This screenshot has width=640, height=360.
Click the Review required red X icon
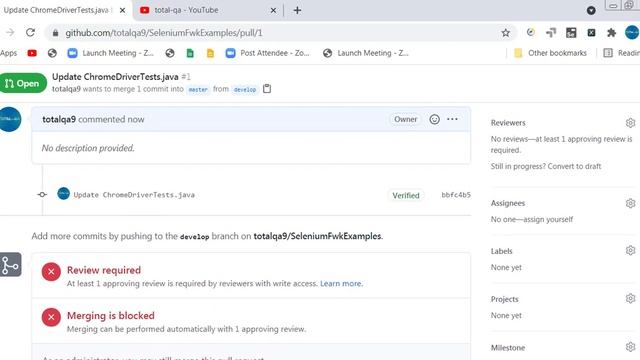coord(51,272)
